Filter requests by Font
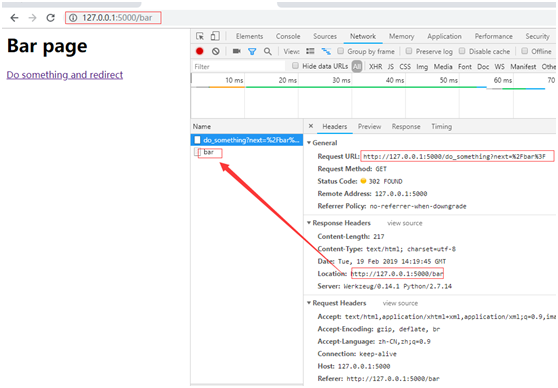This screenshot has height=388, width=558. (465, 67)
